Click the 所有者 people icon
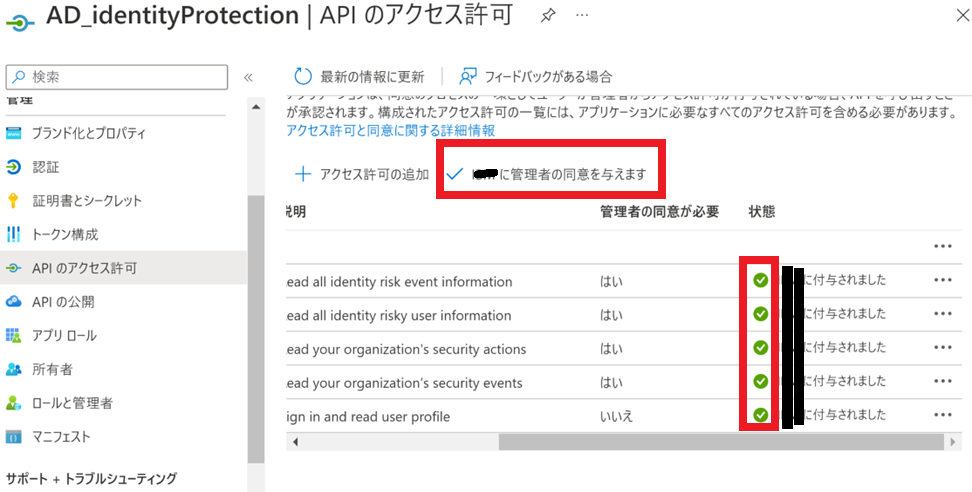This screenshot has width=972, height=492. (x=13, y=369)
